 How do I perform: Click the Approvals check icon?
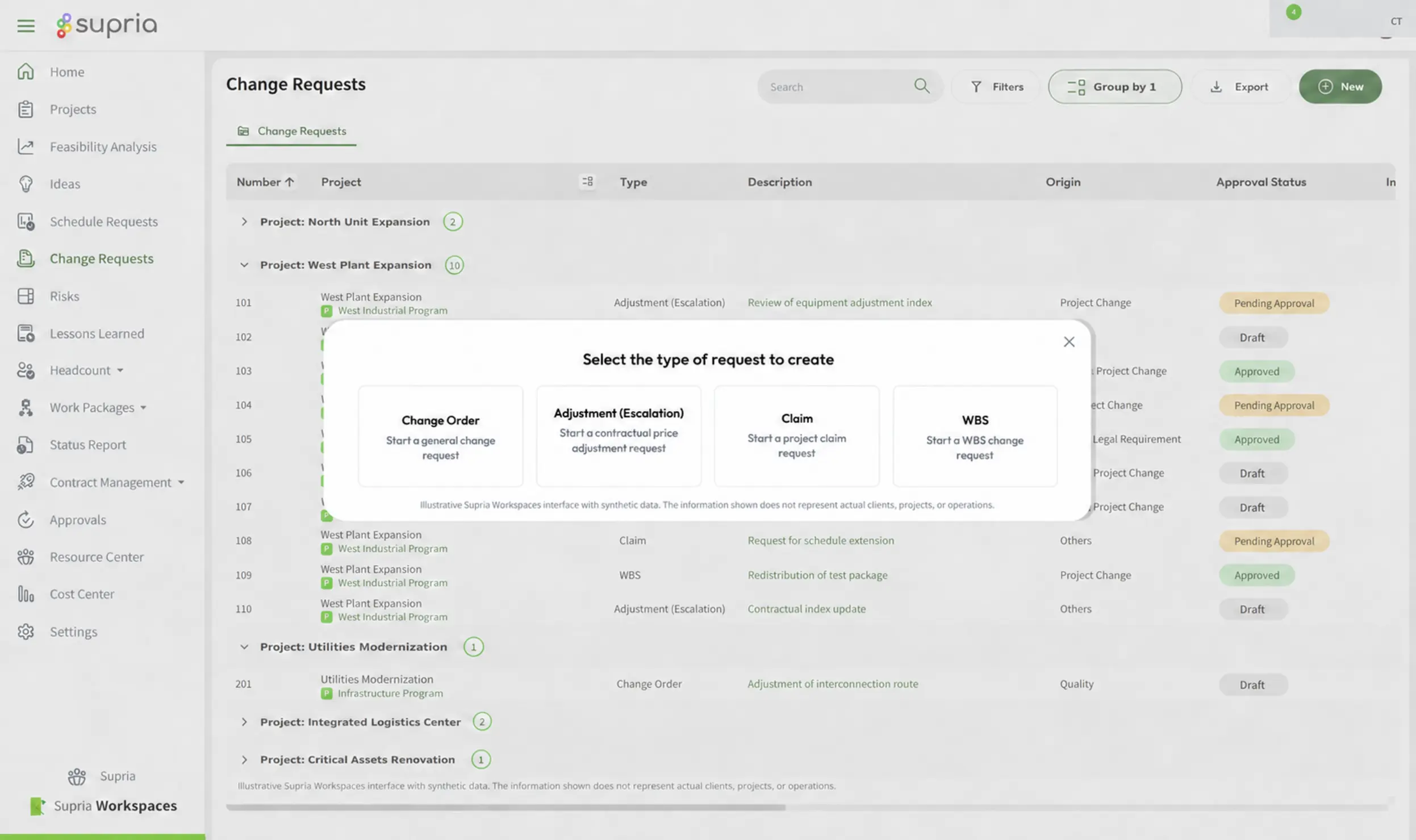pos(26,520)
